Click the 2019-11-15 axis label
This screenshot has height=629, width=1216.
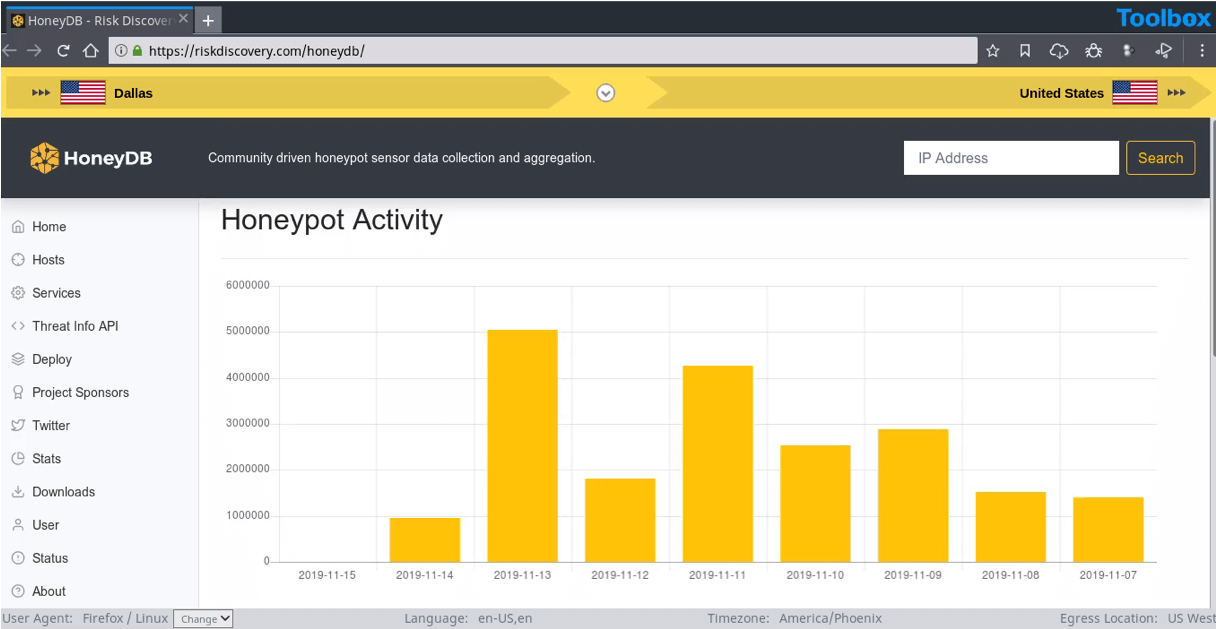(x=327, y=575)
